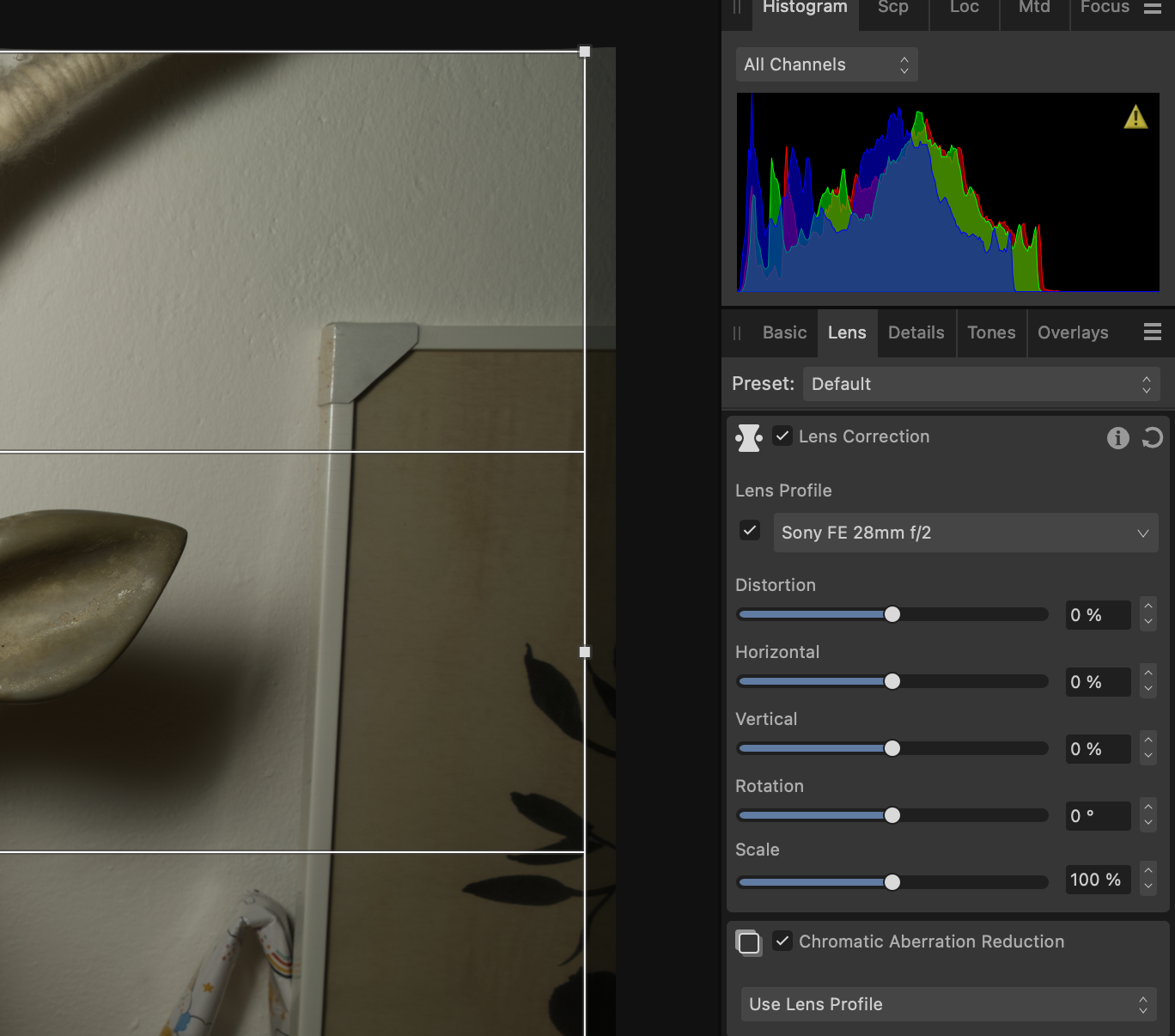
Task: Click the Distortion slider handle
Action: [x=892, y=614]
